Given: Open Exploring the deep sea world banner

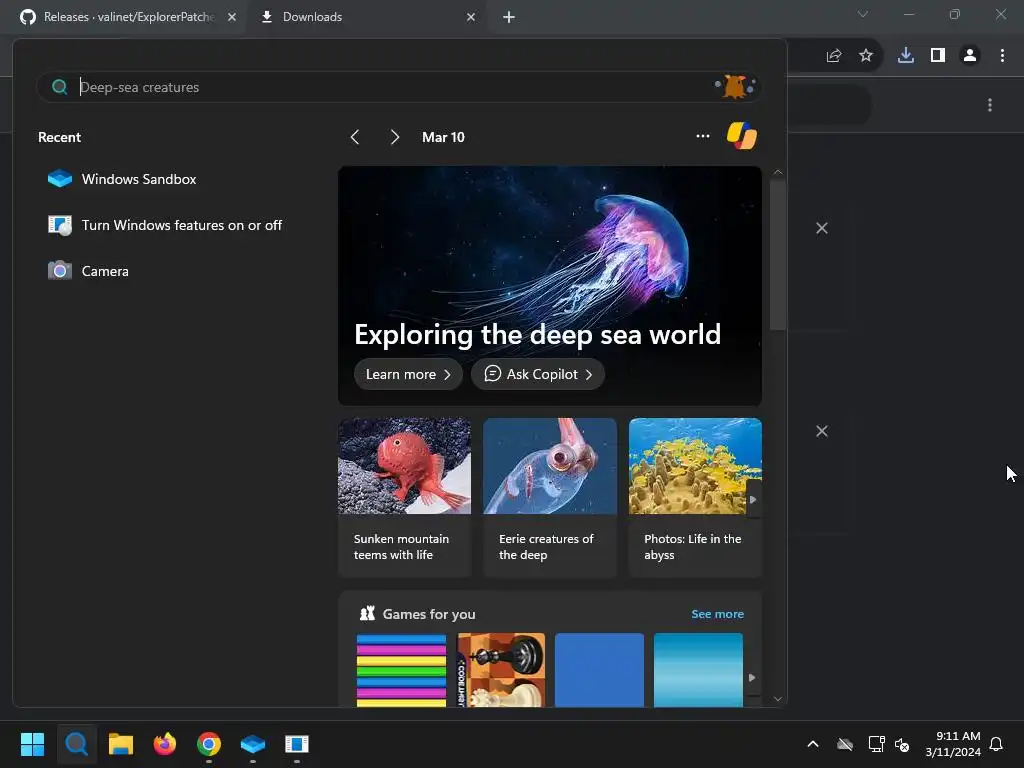Looking at the screenshot, I should (x=550, y=285).
